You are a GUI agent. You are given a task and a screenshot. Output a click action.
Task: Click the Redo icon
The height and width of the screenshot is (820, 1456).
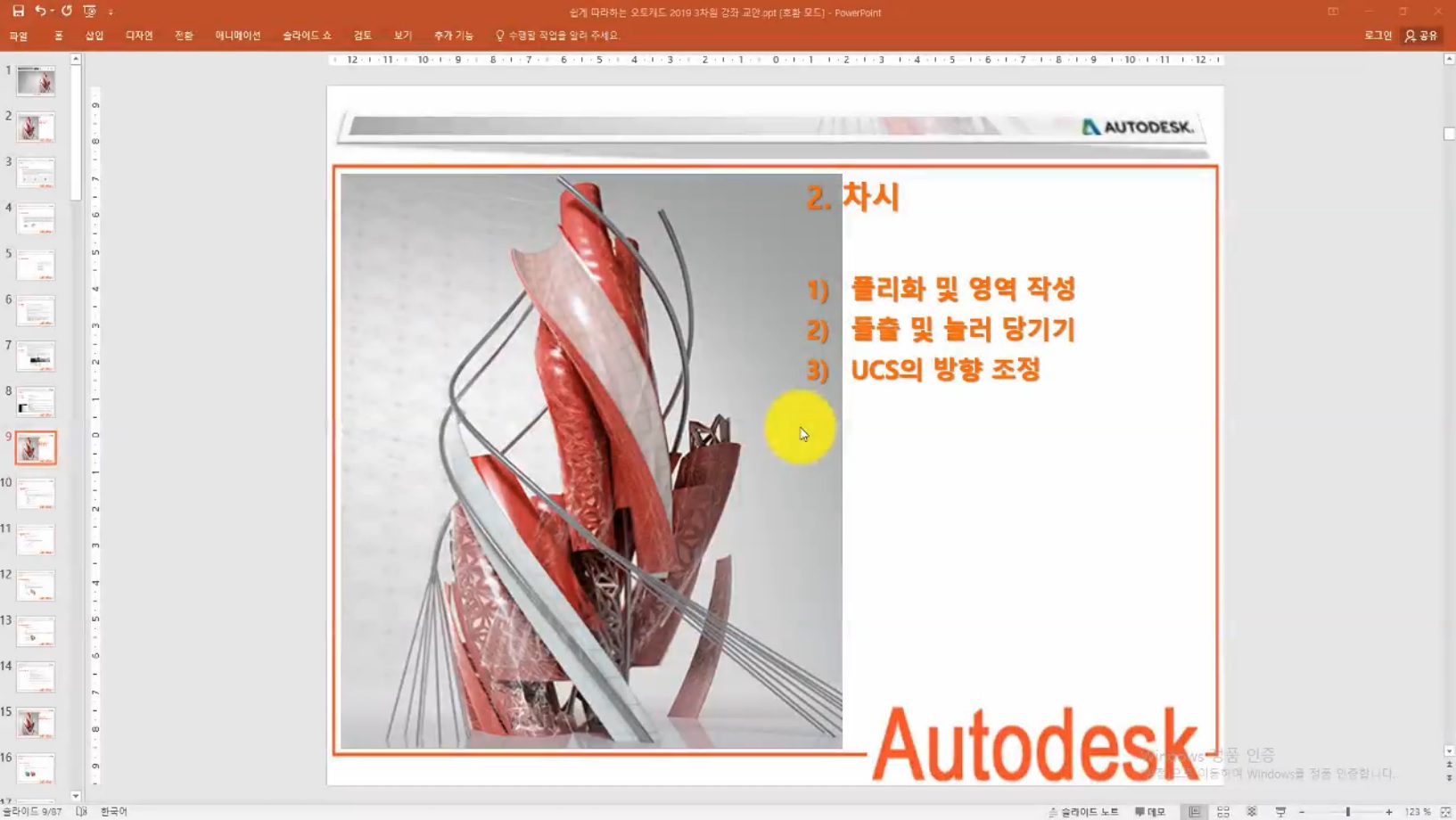tap(65, 11)
